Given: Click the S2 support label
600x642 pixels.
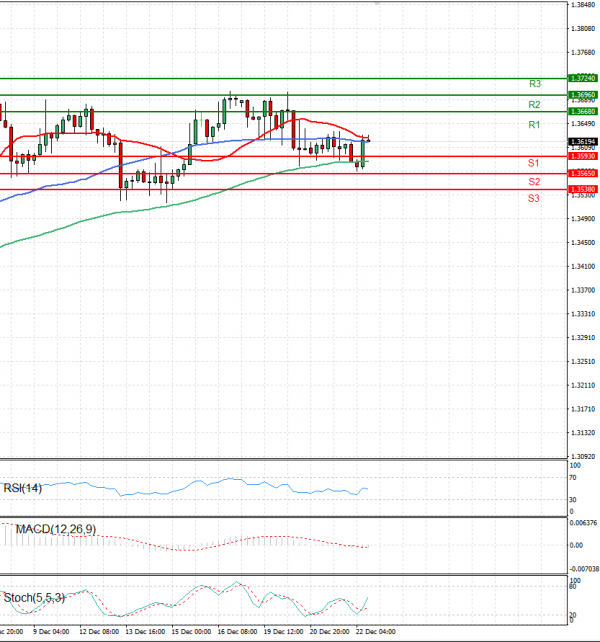Looking at the screenshot, I should (534, 182).
